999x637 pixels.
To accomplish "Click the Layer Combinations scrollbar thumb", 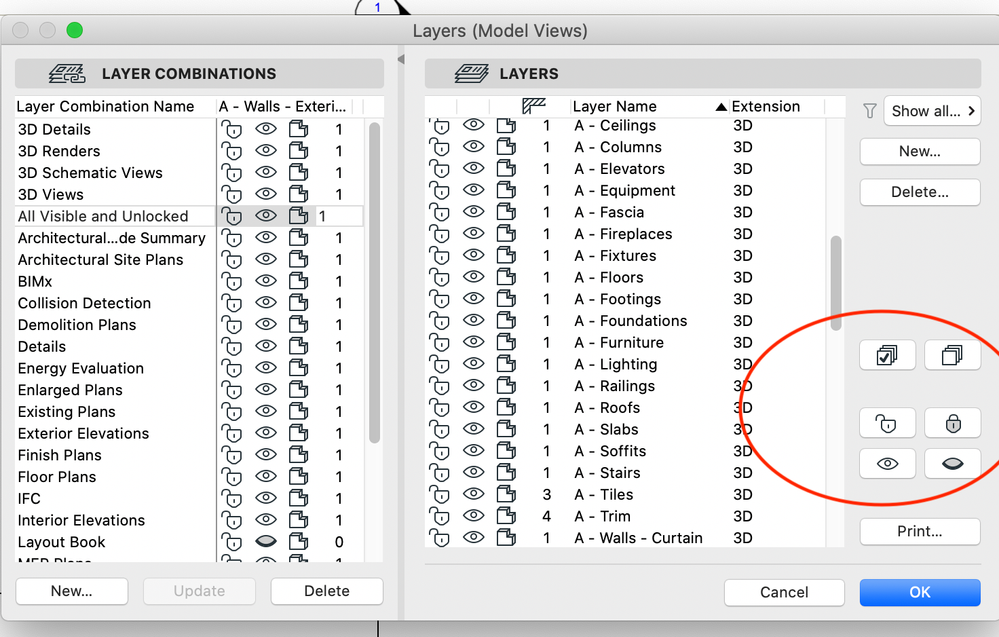I will pos(375,282).
